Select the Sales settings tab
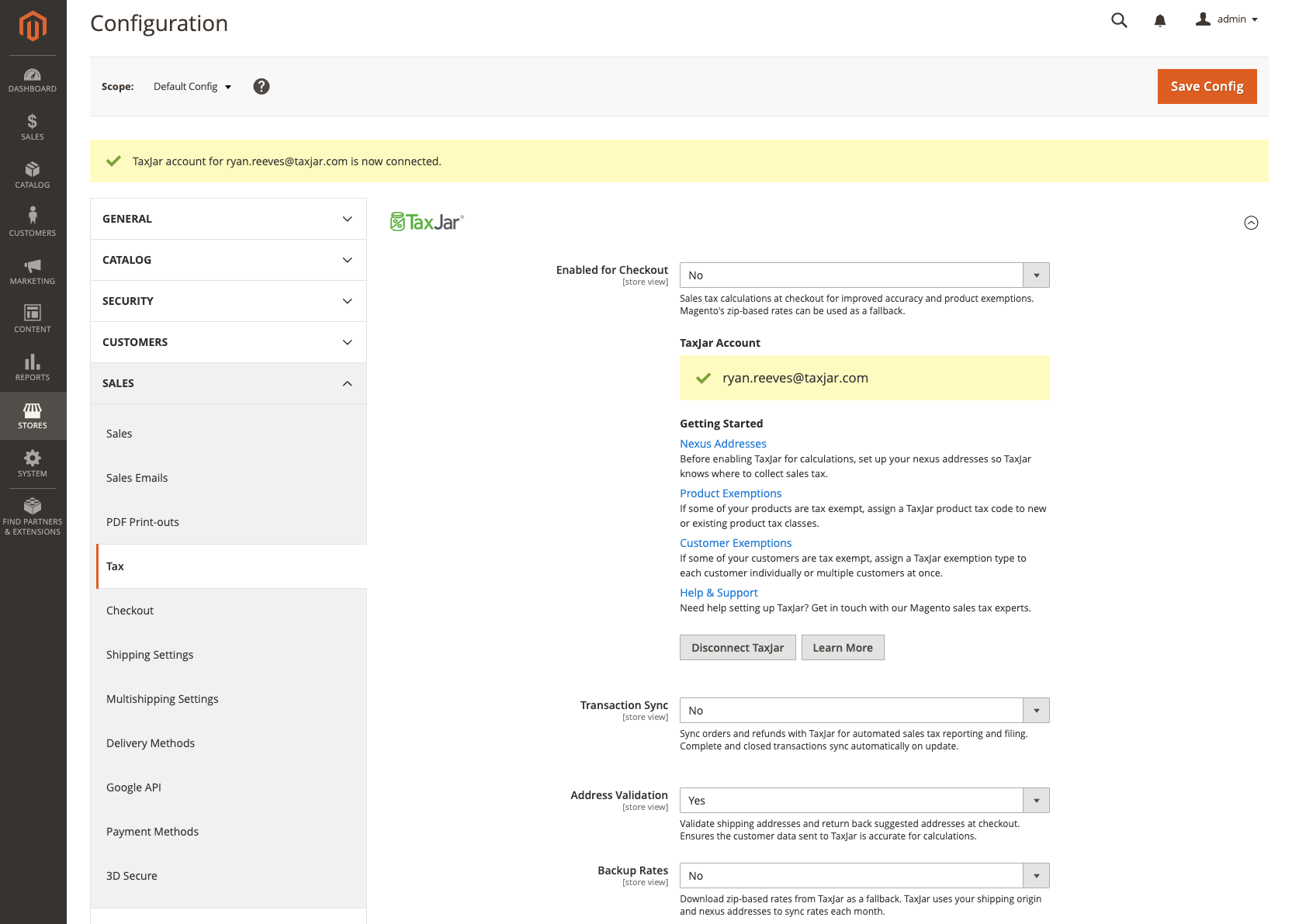 [231, 434]
